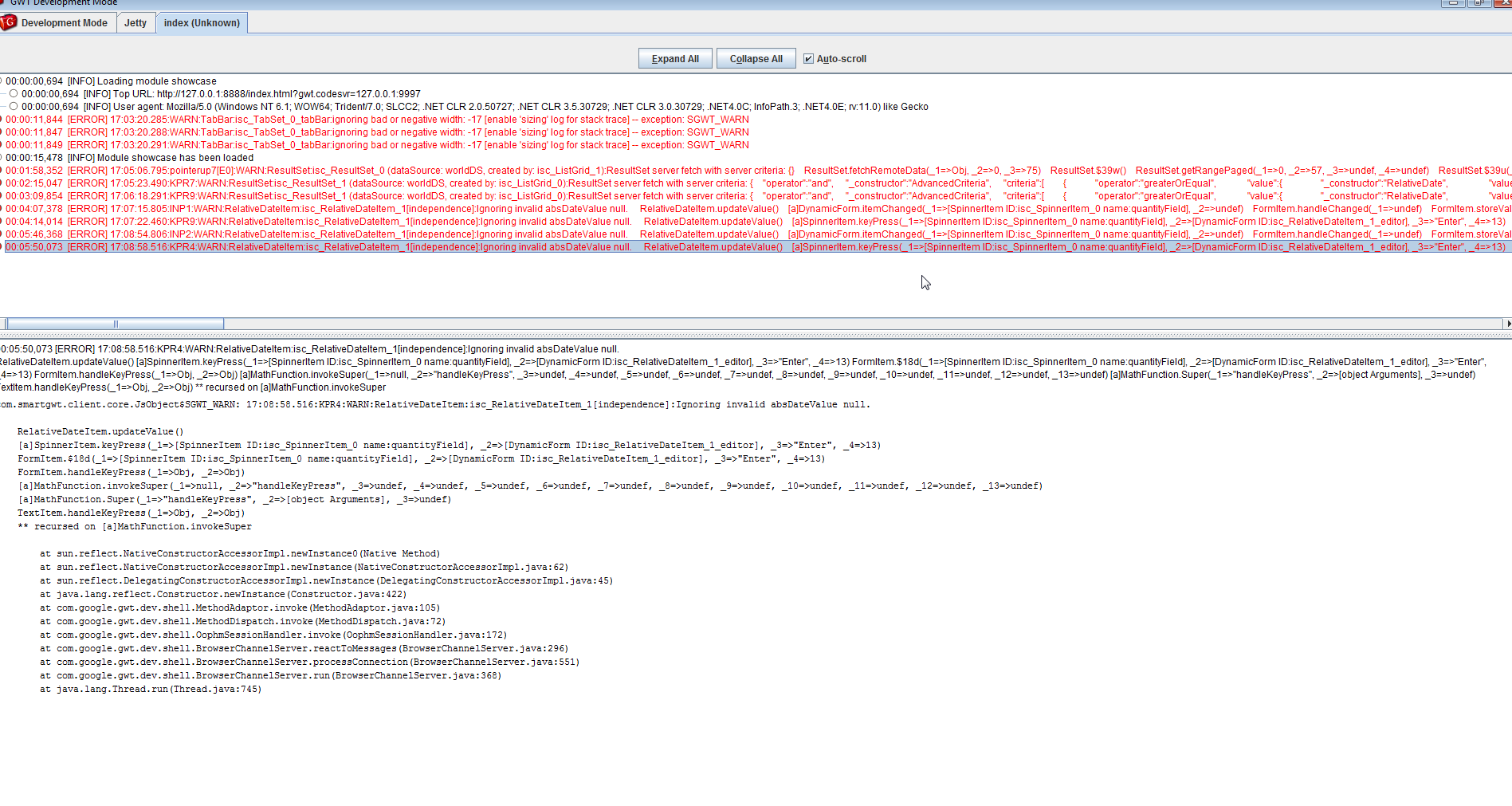Click the horizontal scrollbar's right arrow
1512x806 pixels.
click(x=1507, y=324)
